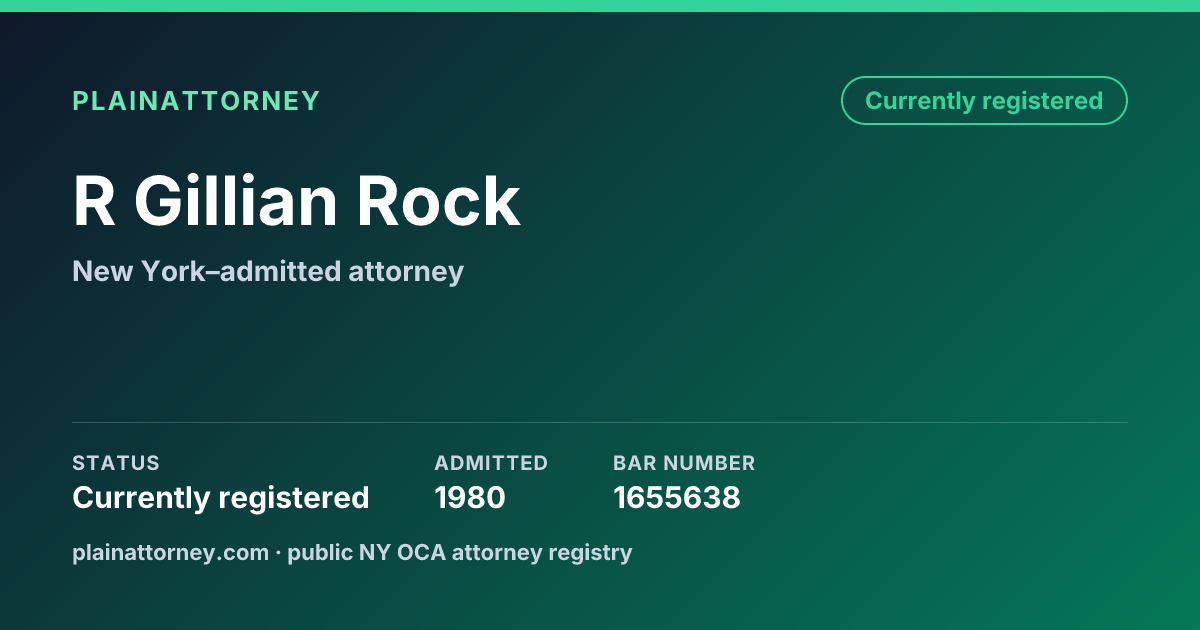Open the plainattorney.com footer link
This screenshot has width=1200, height=630.
[171, 552]
